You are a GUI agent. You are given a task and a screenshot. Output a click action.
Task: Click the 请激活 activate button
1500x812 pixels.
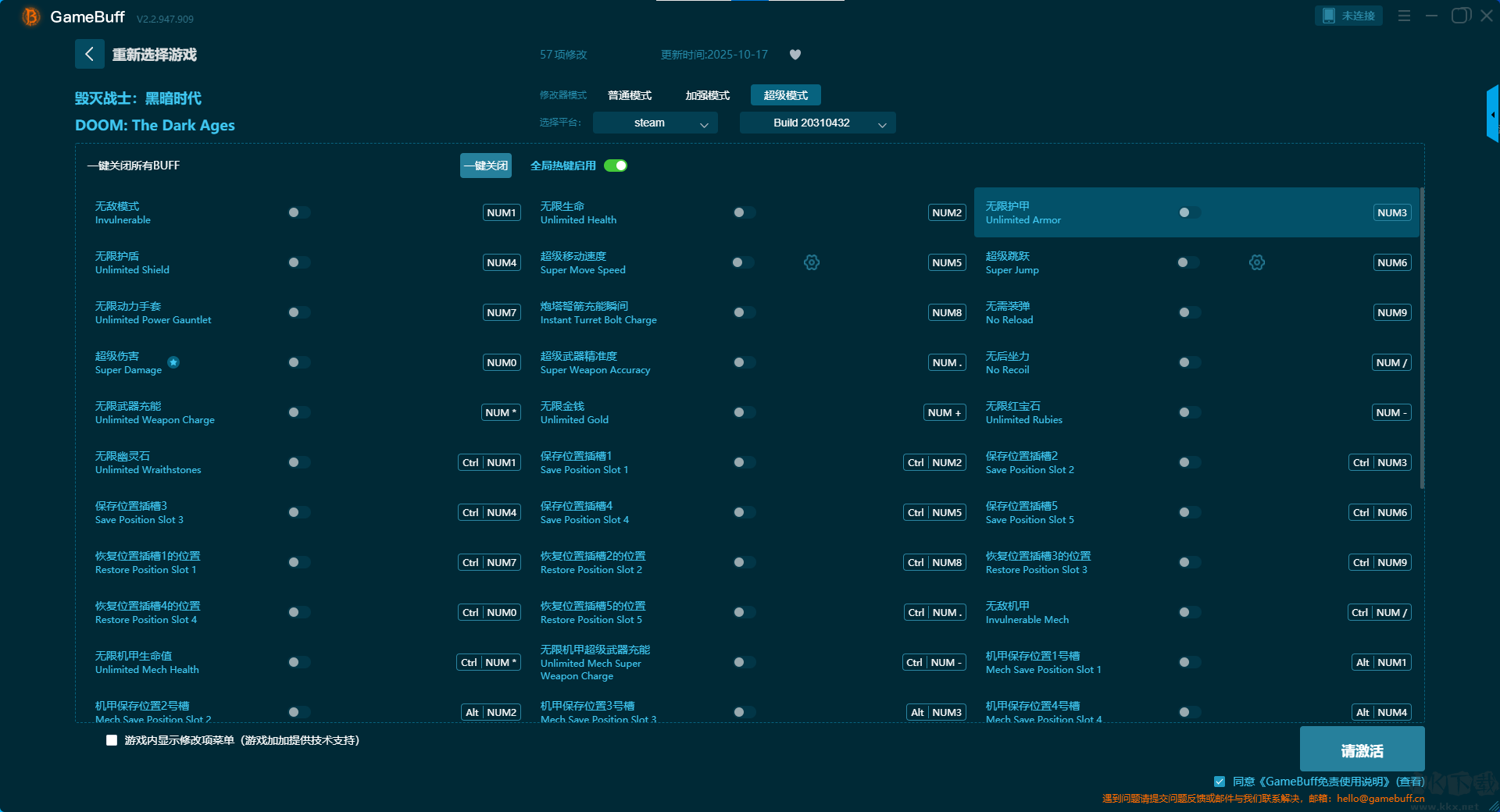click(x=1362, y=750)
